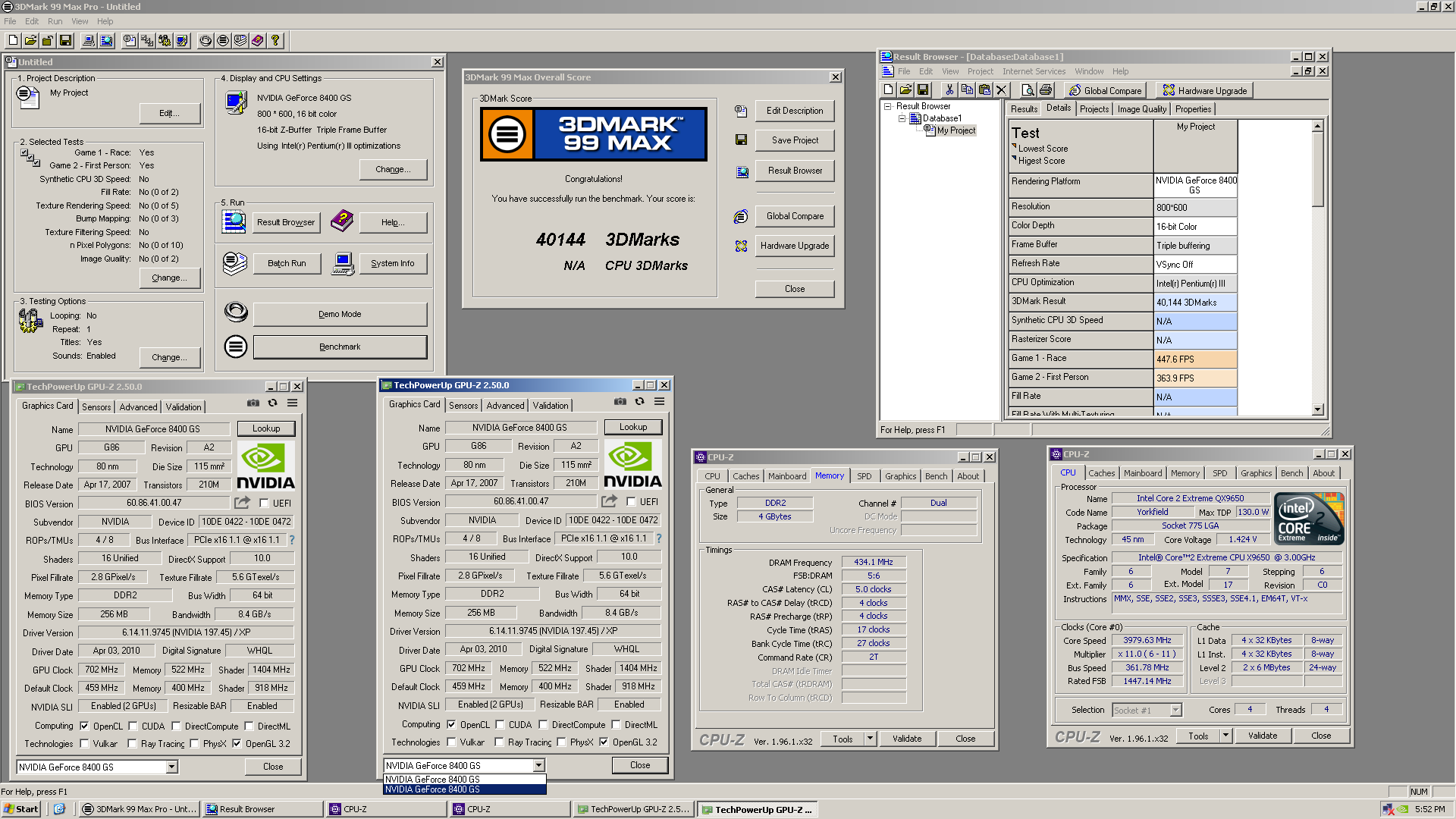
Task: Take screenshot with camera icon in left GPU-Z
Action: 253,403
